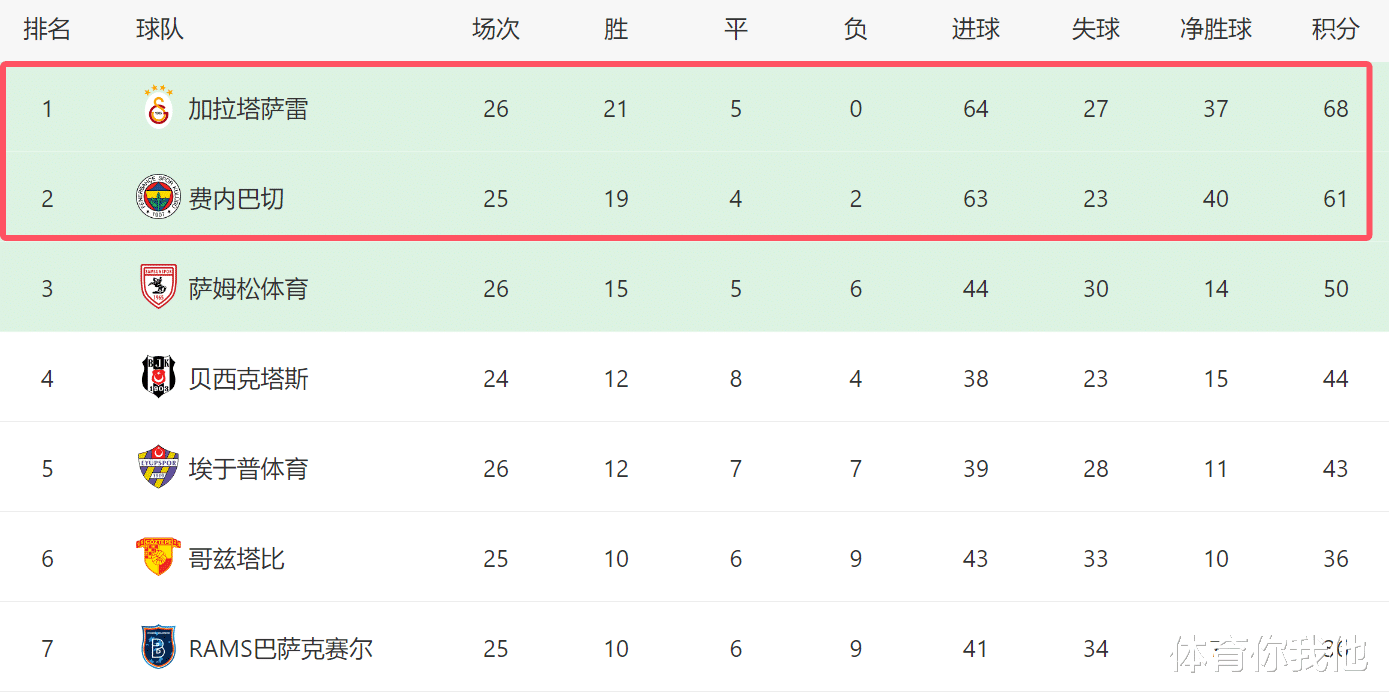Sort by the 积分 column header
This screenshot has height=700, width=1389.
(x=1335, y=30)
